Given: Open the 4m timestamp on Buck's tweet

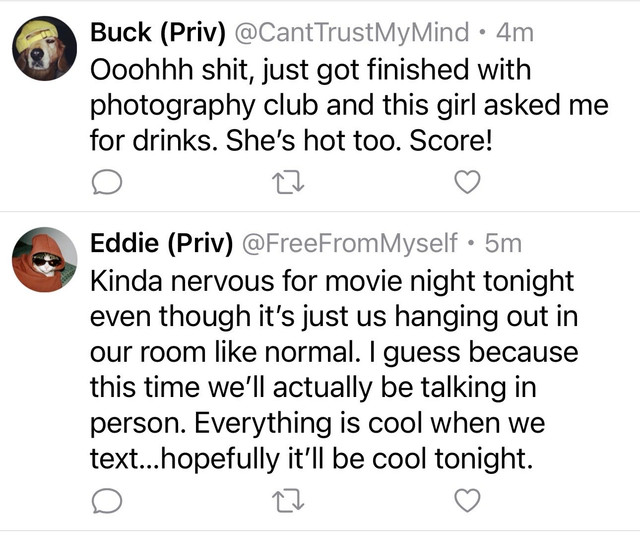Looking at the screenshot, I should tap(515, 32).
